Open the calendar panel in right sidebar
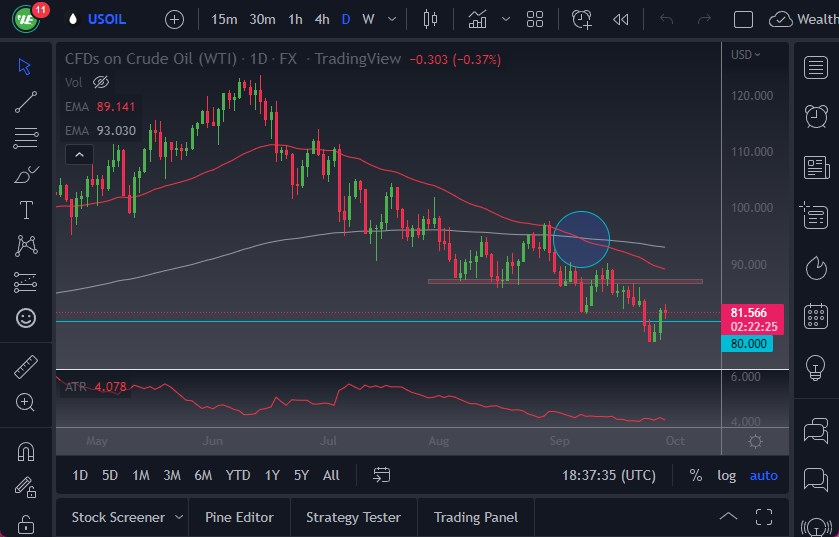The height and width of the screenshot is (537, 839). coord(815,317)
